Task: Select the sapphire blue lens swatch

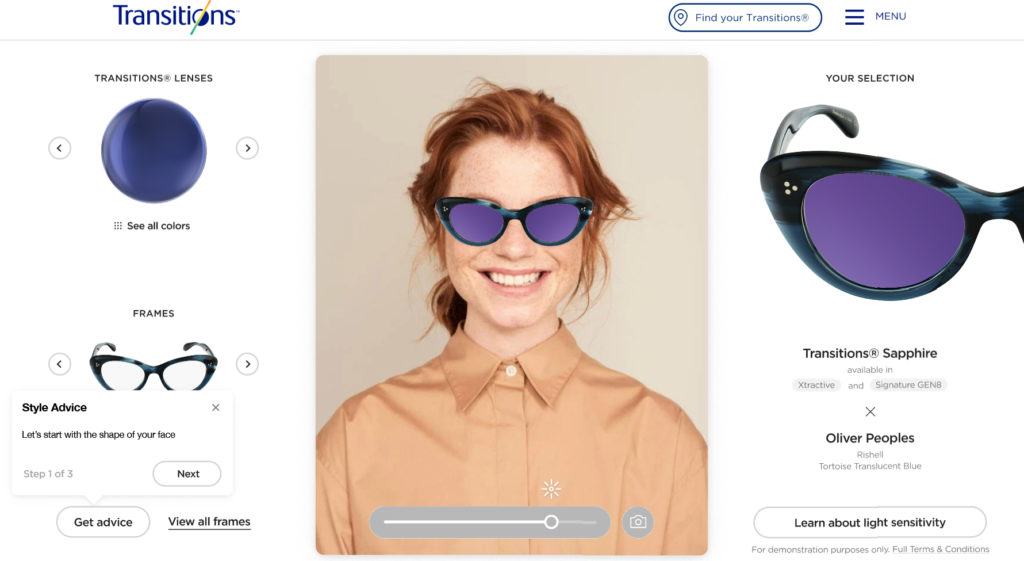Action: [x=153, y=150]
